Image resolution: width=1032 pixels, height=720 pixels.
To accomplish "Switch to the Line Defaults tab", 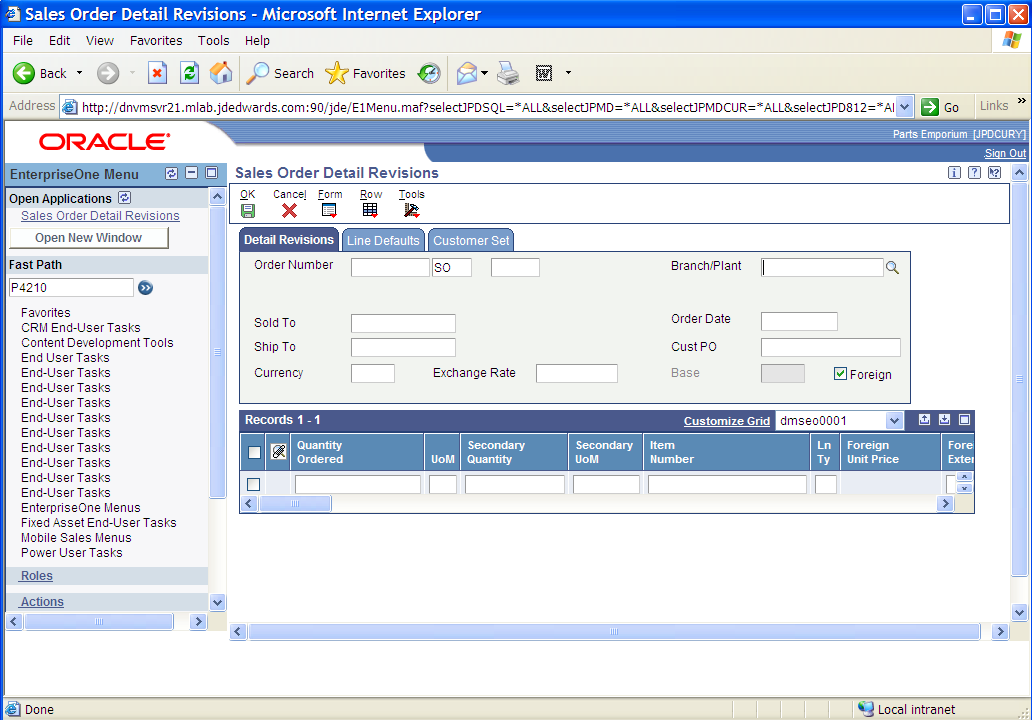I will (383, 240).
